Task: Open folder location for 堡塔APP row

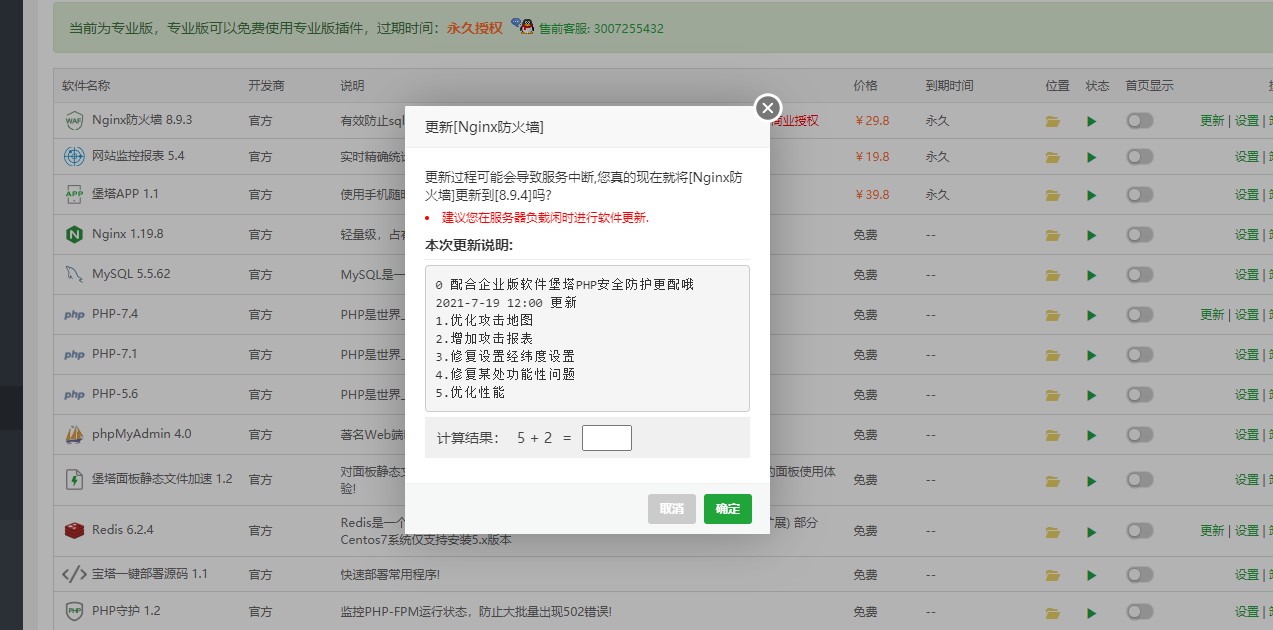Action: coord(1053,194)
